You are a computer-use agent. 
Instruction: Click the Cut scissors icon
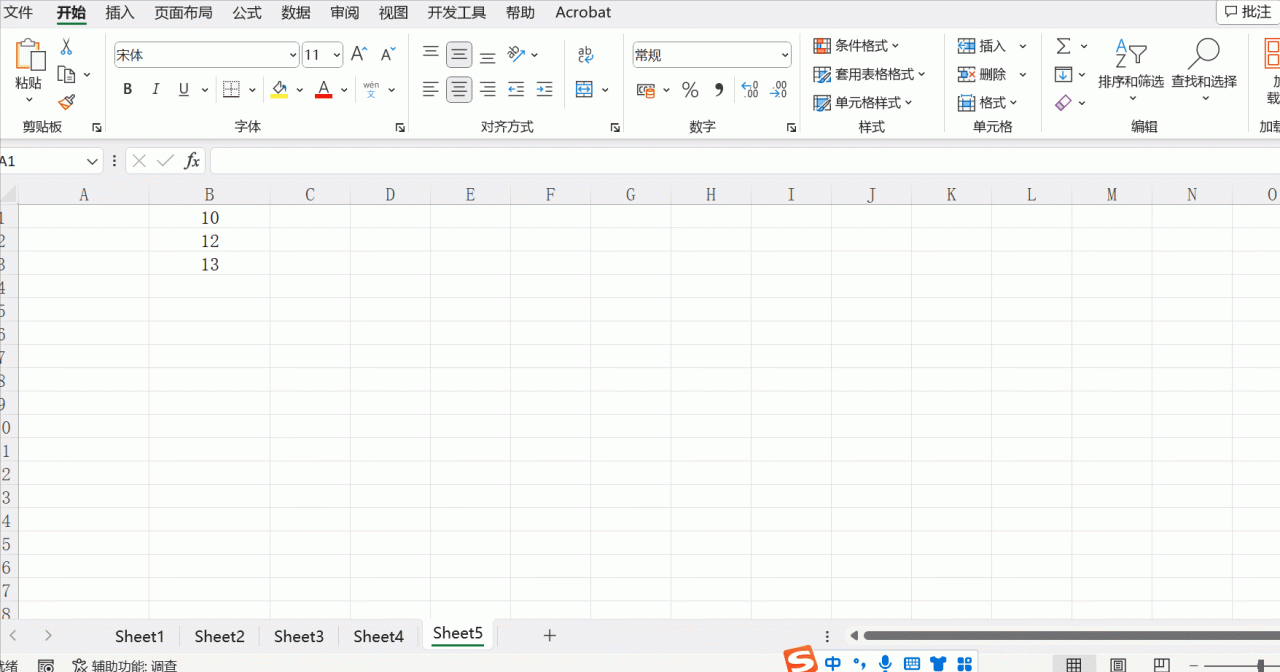point(66,47)
